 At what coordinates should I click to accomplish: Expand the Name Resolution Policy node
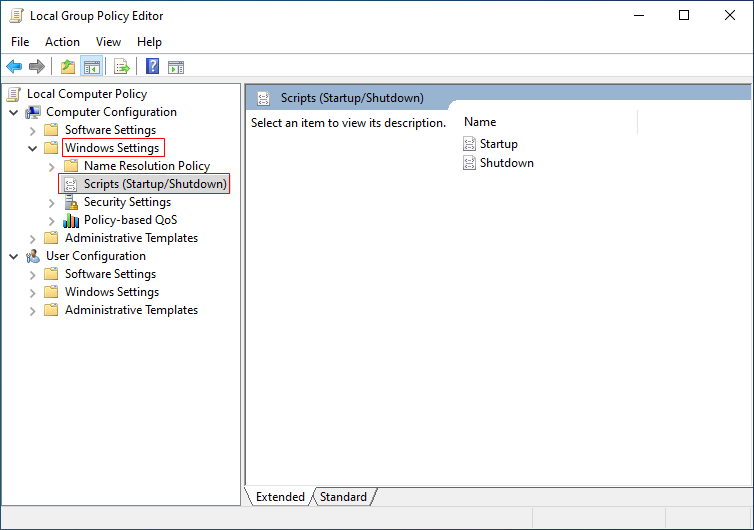click(x=52, y=167)
